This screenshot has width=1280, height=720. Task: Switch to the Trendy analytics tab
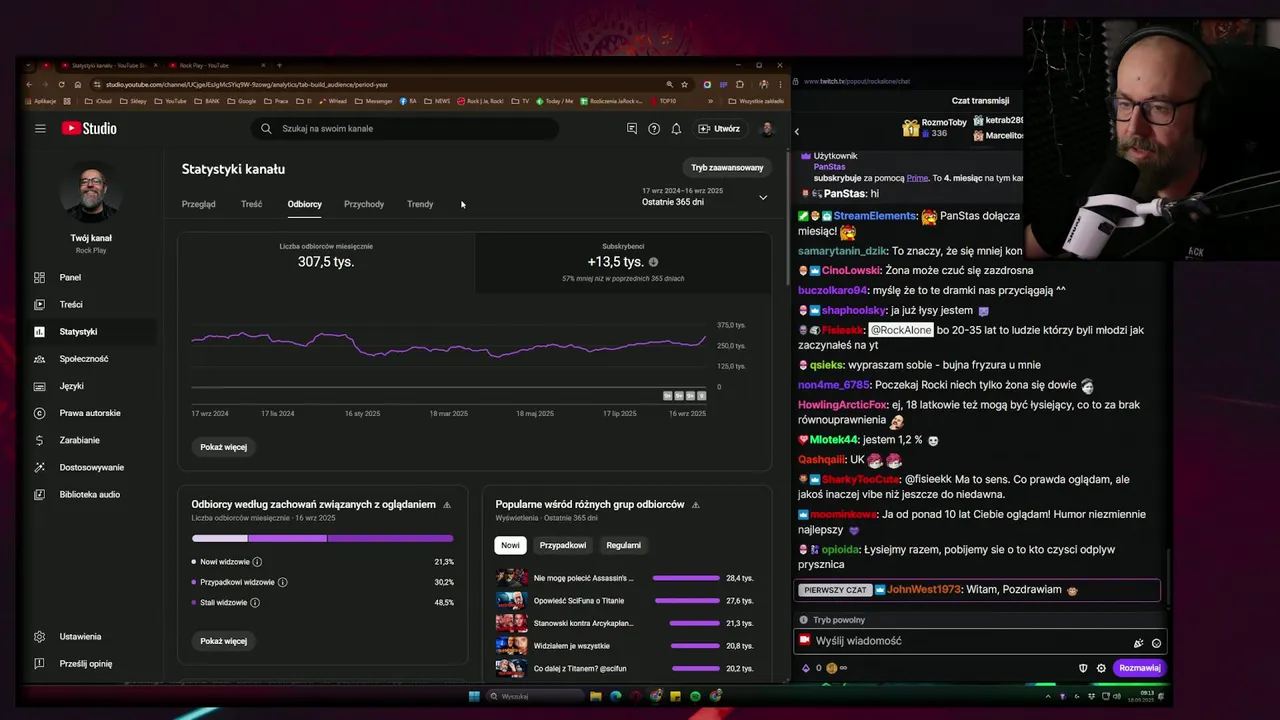click(420, 204)
